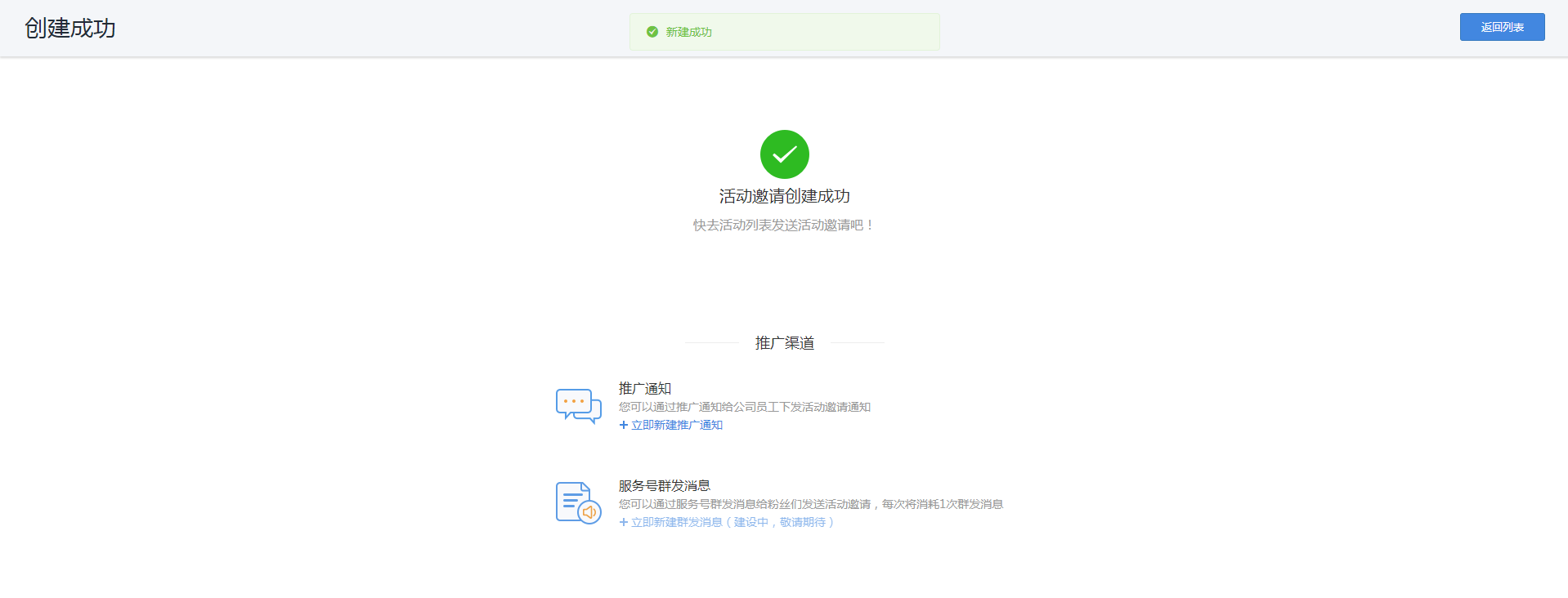The width and height of the screenshot is (1568, 598).
Task: Click the 活动邀请创建成功 heading
Action: click(x=784, y=196)
